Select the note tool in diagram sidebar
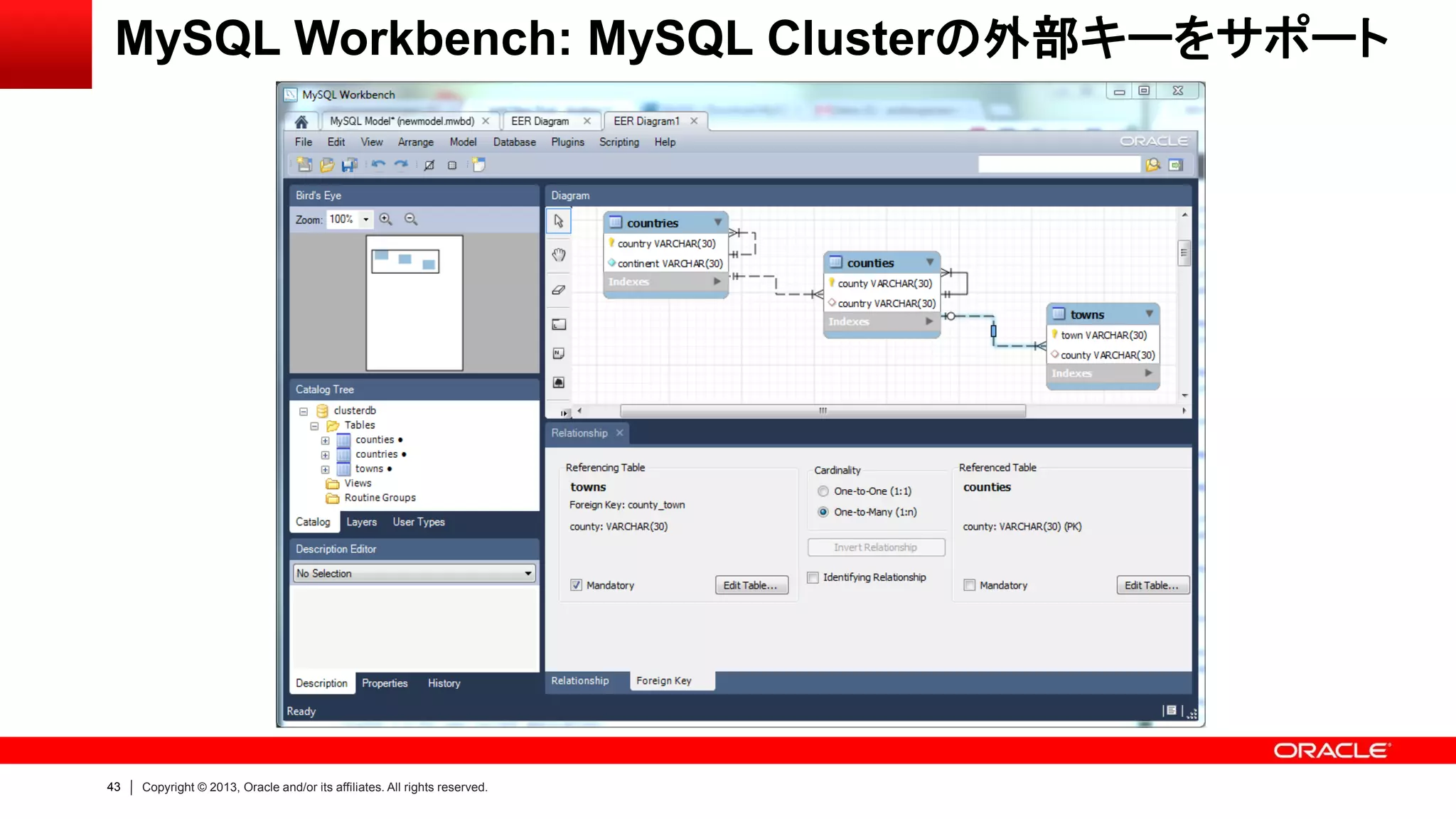The height and width of the screenshot is (819, 1456). tap(559, 353)
